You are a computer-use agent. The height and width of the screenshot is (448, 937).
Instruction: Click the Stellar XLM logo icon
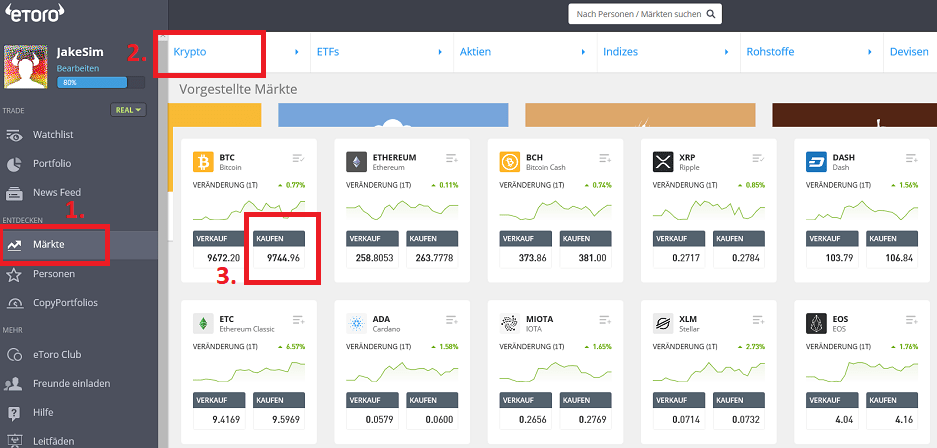point(663,323)
